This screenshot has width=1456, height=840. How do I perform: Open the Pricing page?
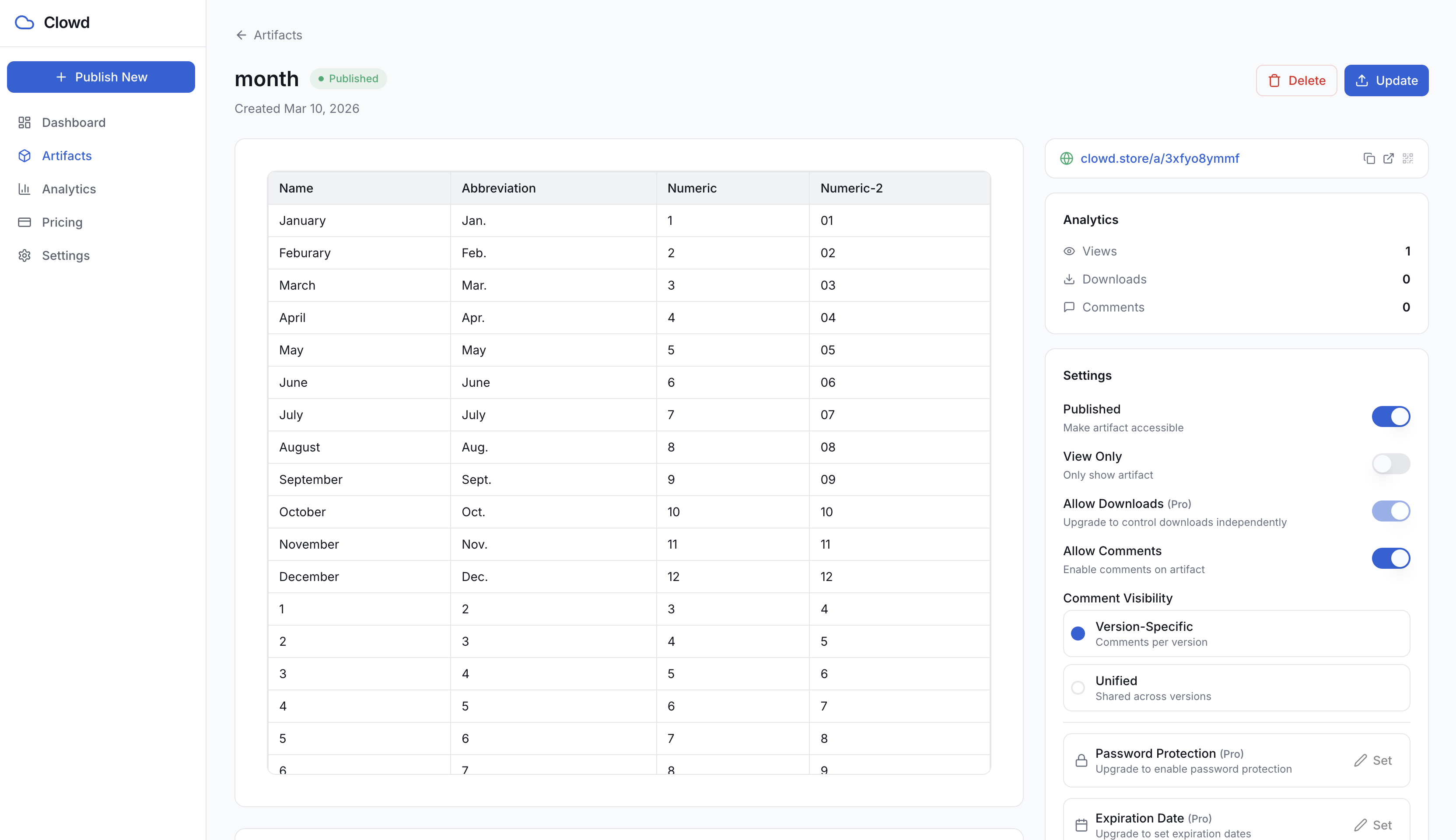click(x=61, y=222)
